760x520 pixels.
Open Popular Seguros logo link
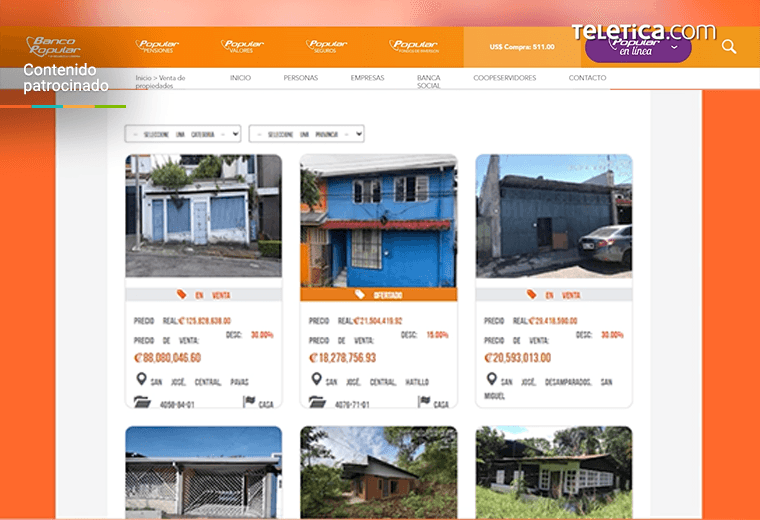click(x=327, y=46)
